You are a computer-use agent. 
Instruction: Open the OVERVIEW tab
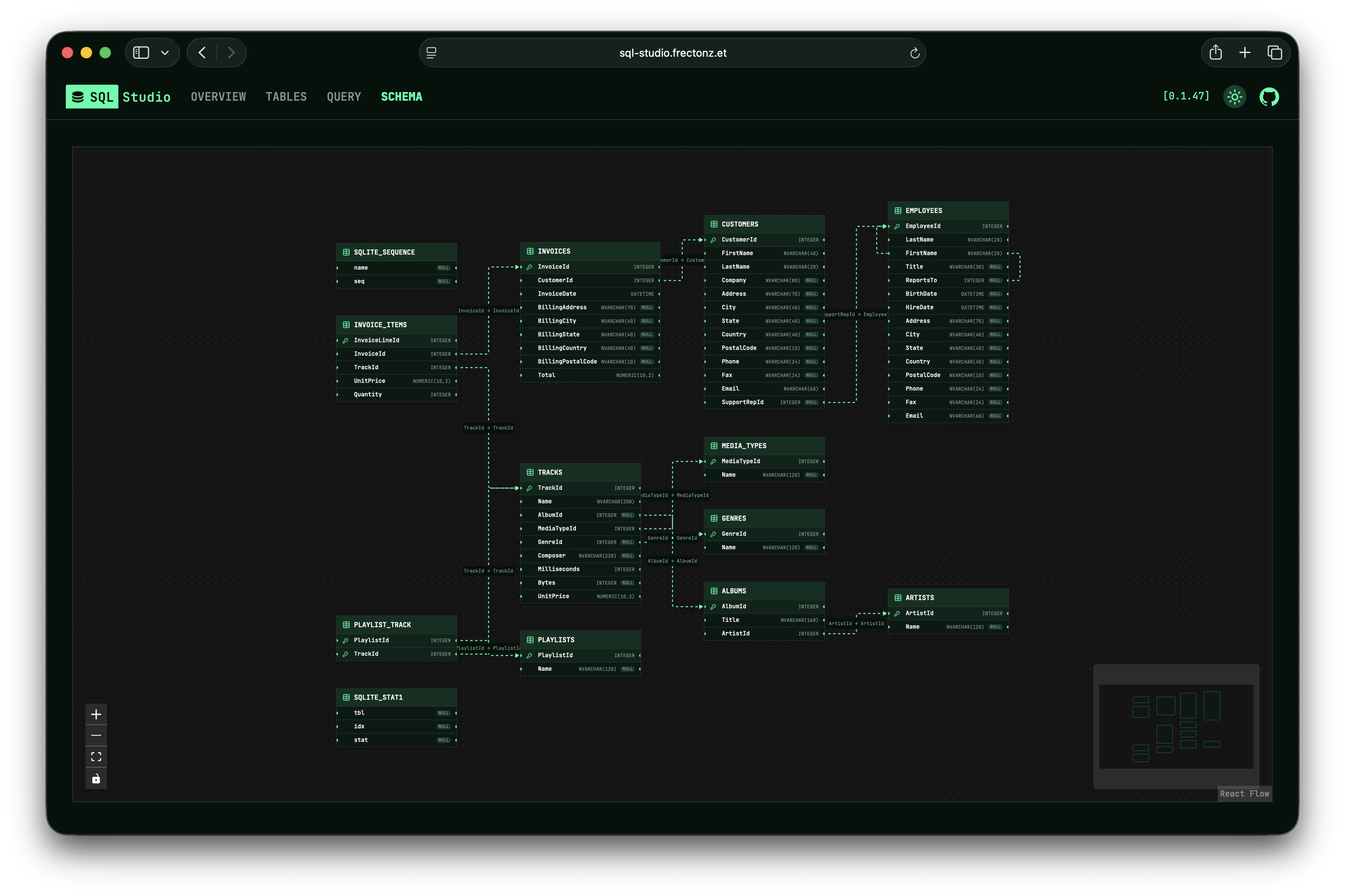point(218,97)
